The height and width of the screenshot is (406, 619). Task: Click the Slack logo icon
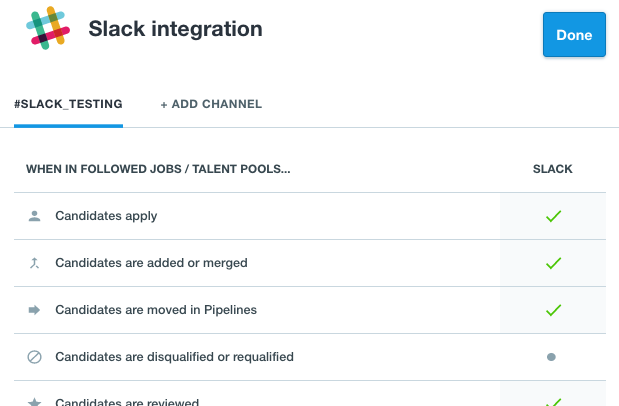48,28
